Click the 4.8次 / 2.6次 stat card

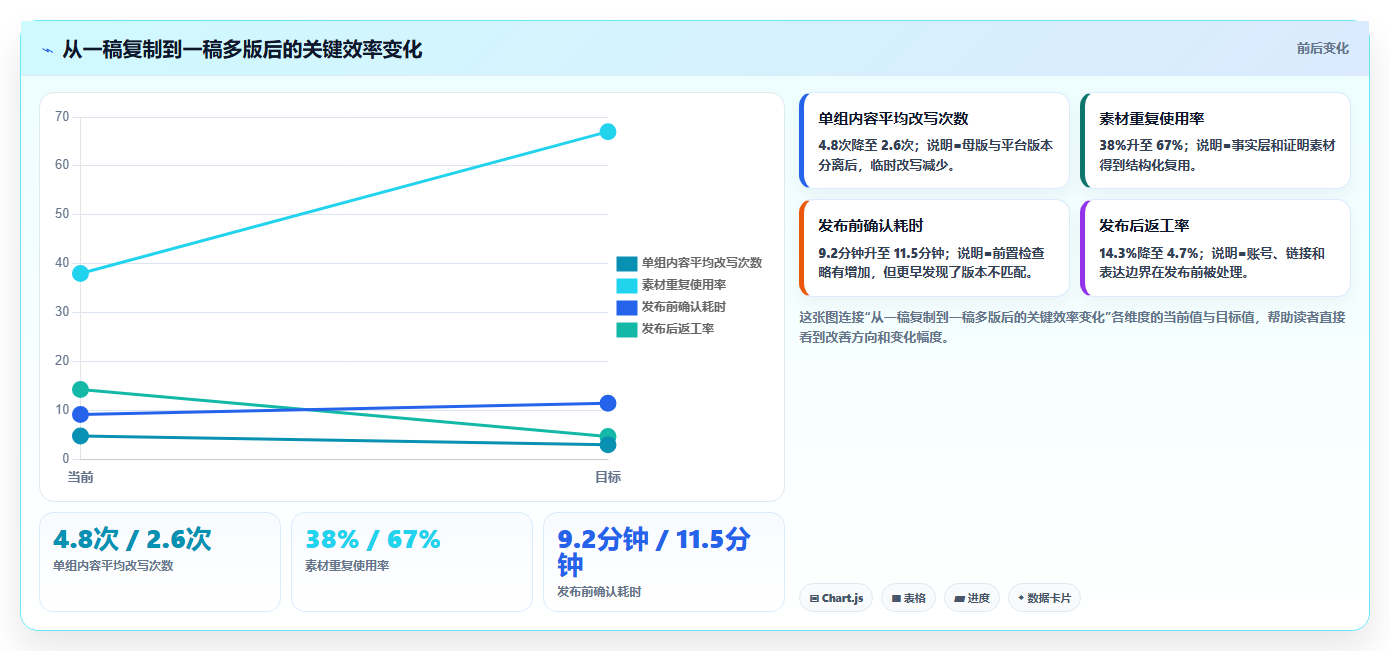click(x=160, y=562)
